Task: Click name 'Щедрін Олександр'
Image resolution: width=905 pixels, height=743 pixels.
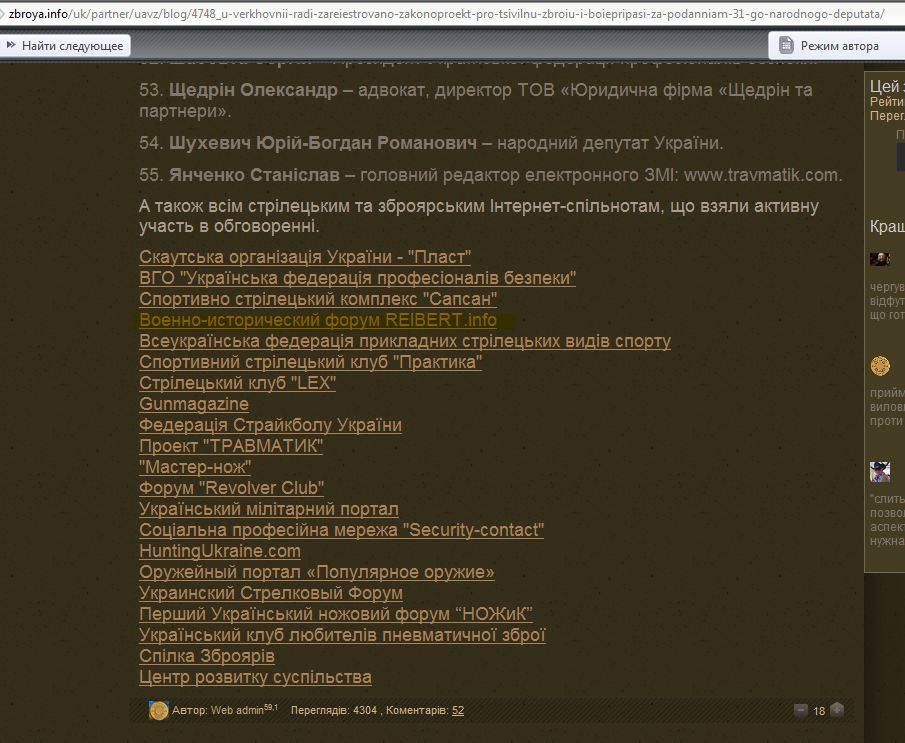Action: click(x=253, y=90)
